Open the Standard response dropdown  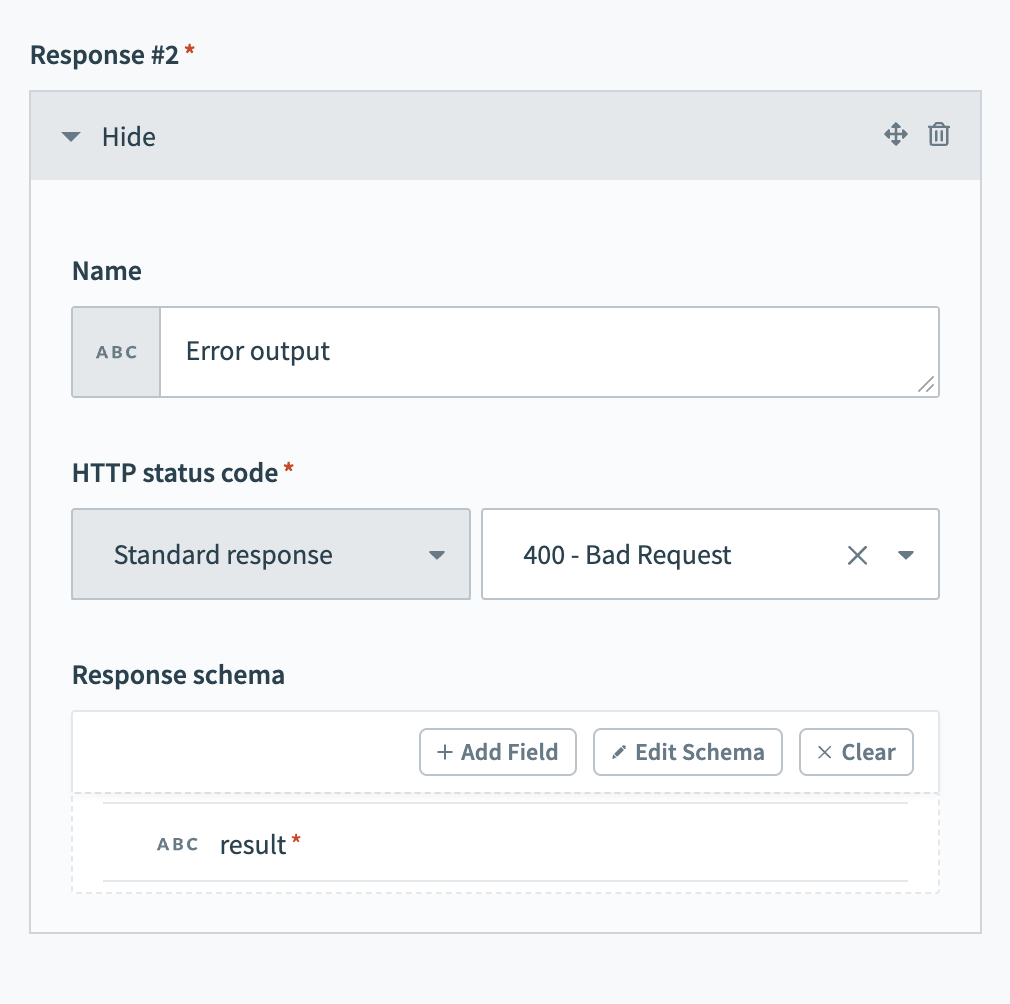coord(270,554)
